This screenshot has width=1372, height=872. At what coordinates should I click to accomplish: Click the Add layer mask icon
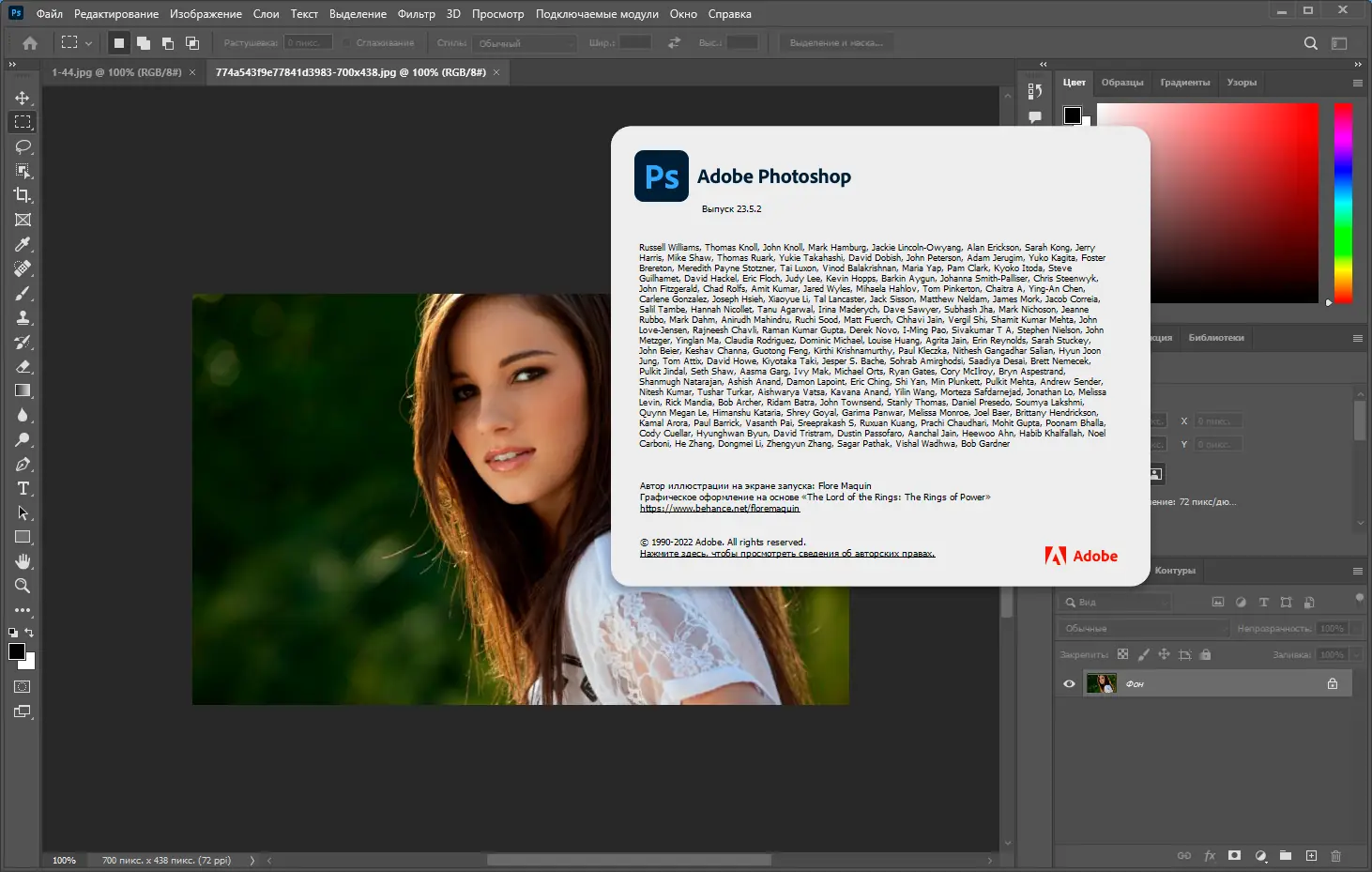coord(1235,856)
